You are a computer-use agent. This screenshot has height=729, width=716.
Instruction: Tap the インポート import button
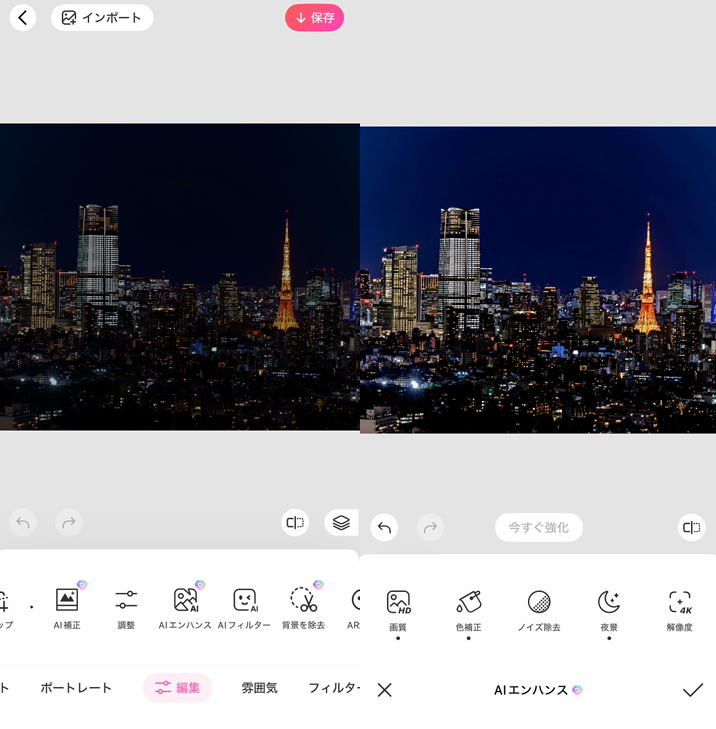[102, 18]
